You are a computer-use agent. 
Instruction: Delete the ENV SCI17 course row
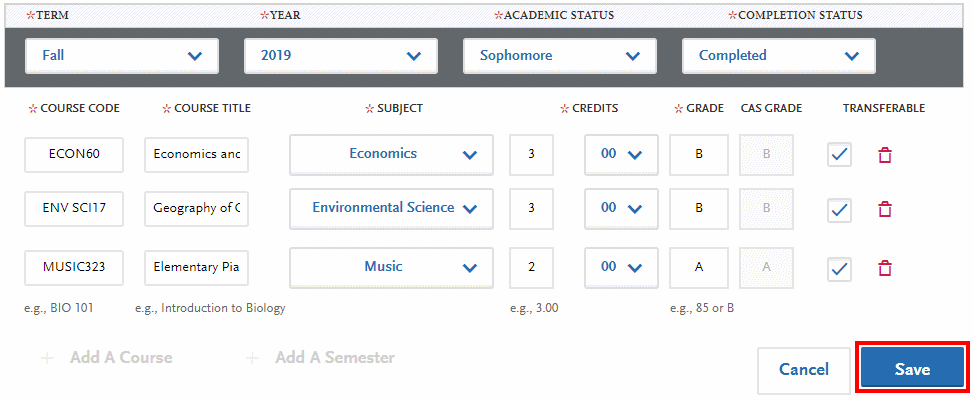pos(884,209)
